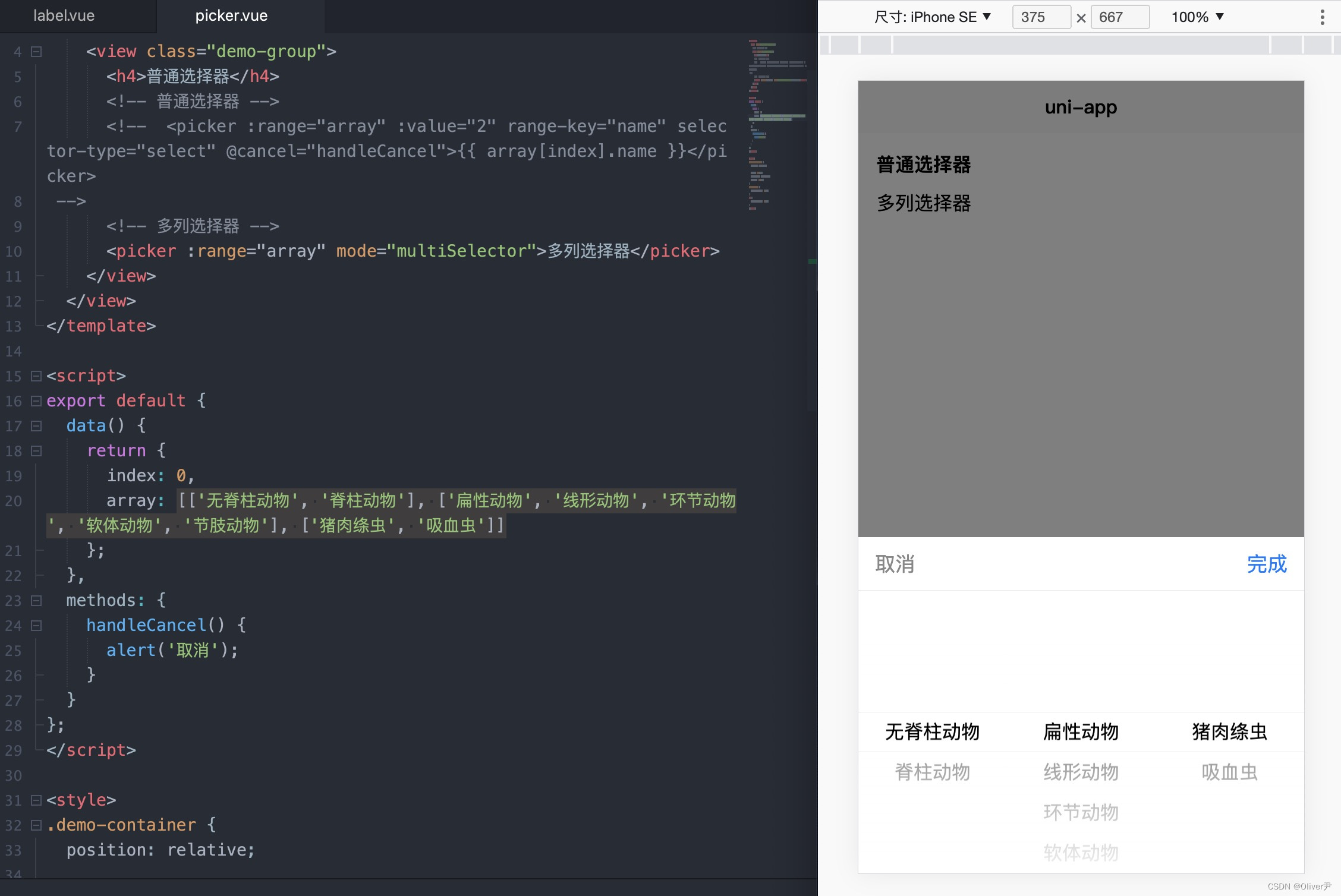Collapse the style block fold marker

[36, 800]
